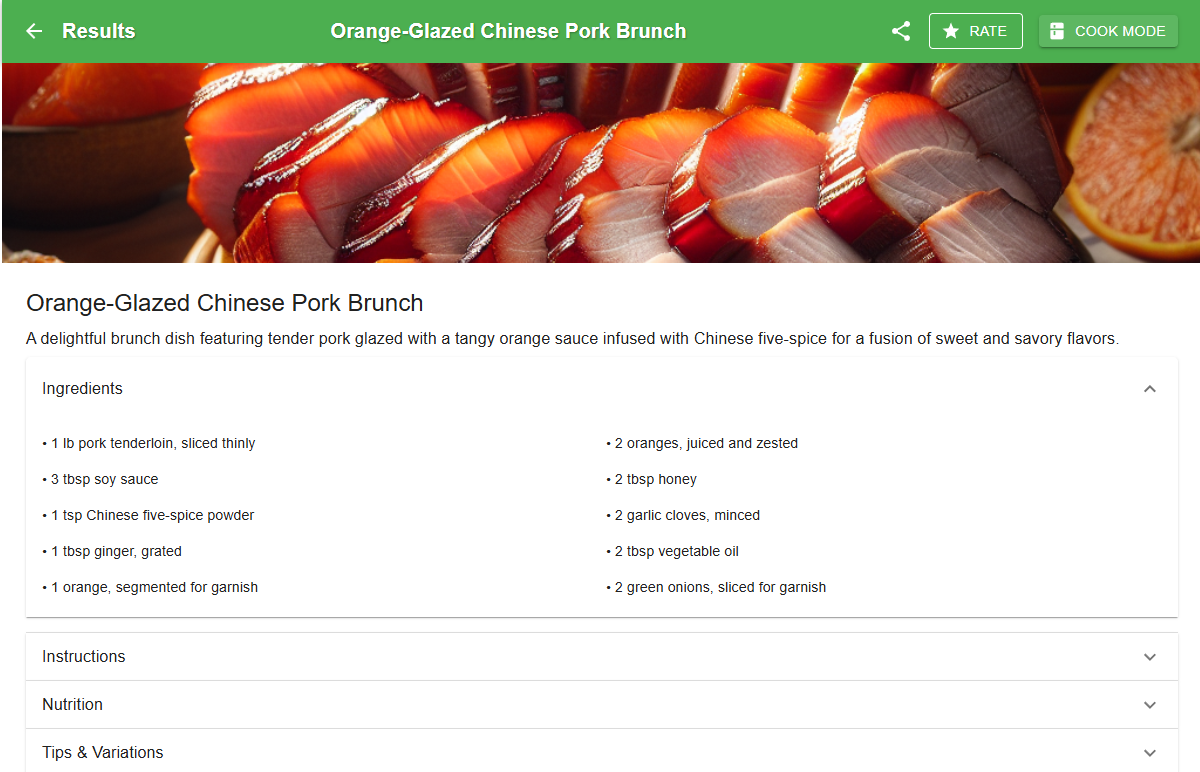Enable COOK MODE
The width and height of the screenshot is (1200, 772).
[1108, 31]
